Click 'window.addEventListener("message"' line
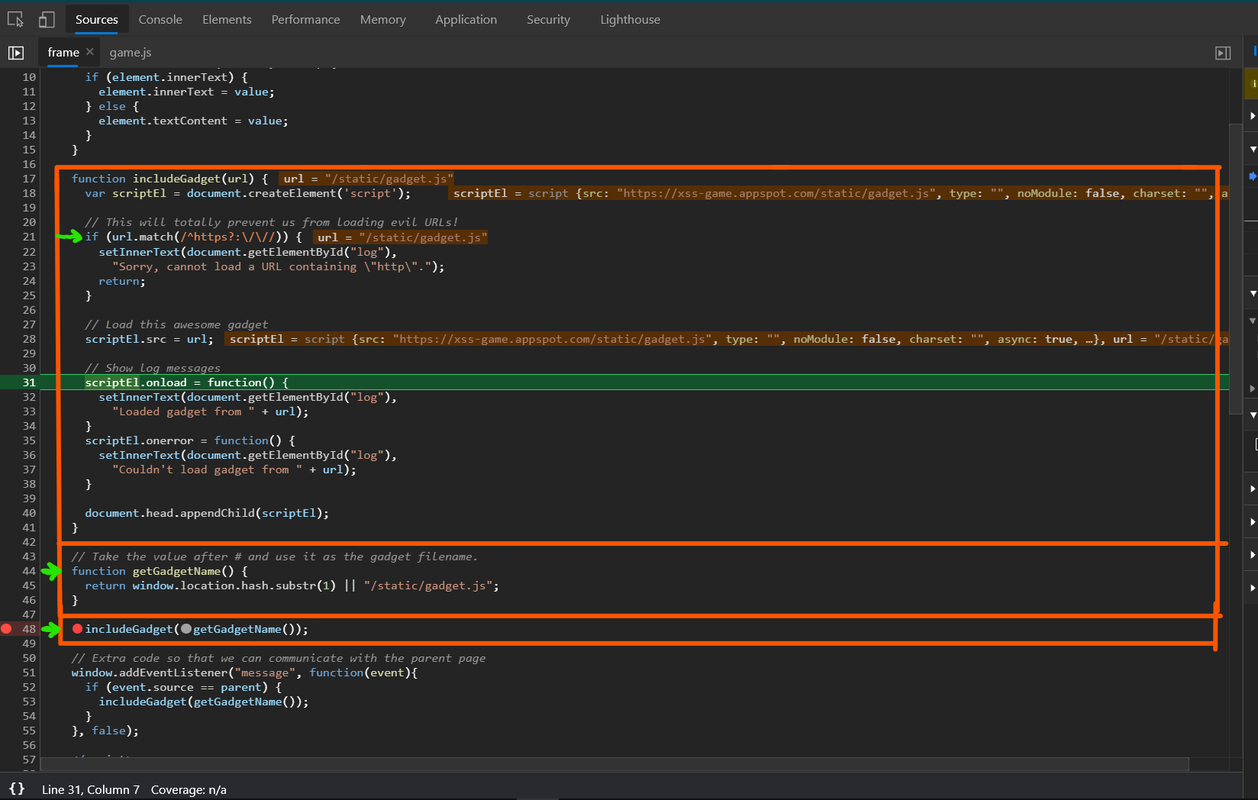 244,673
